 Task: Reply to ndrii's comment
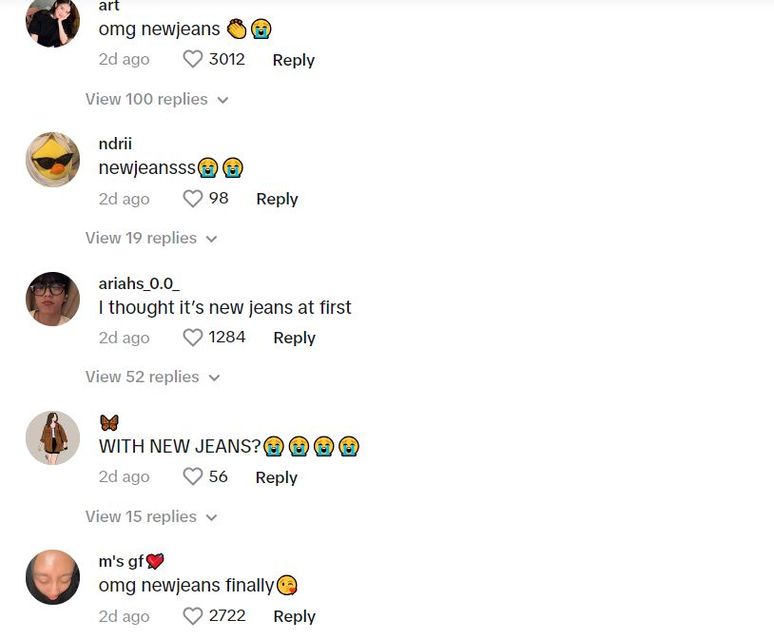tap(277, 199)
